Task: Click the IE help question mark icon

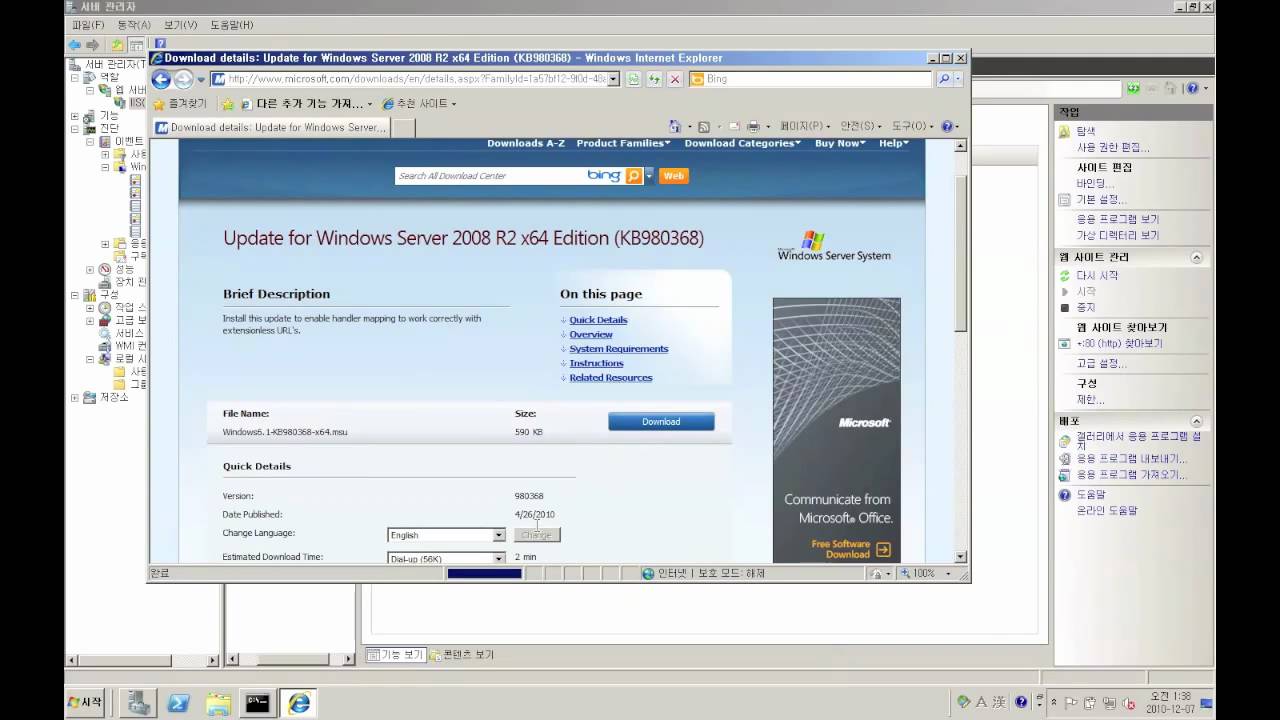Action: click(947, 126)
